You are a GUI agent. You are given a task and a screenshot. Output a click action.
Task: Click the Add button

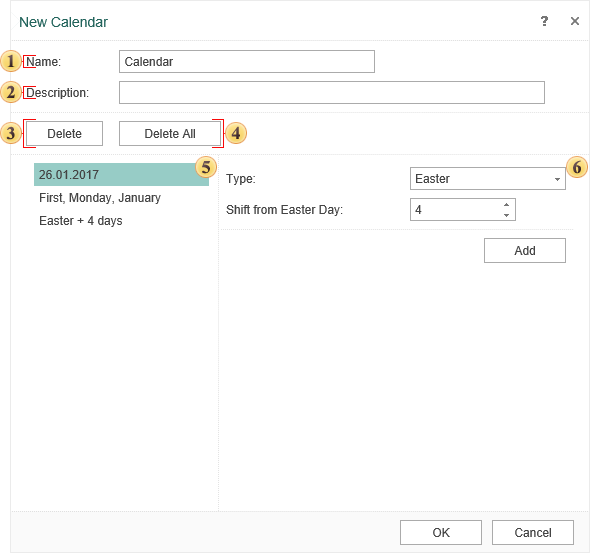tap(525, 251)
